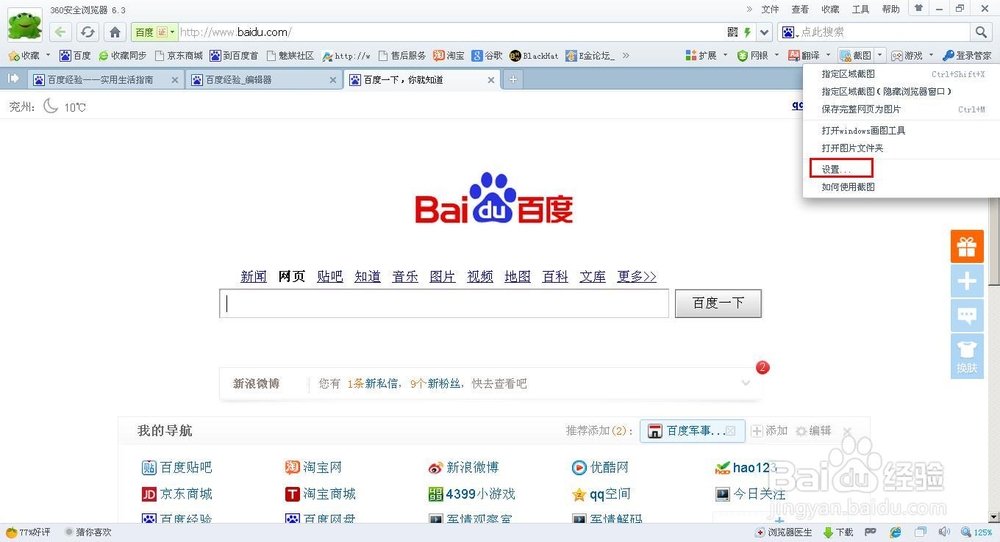This screenshot has height=542, width=1000.
Task: Expand the 截图 dropdown arrow
Action: coord(880,55)
